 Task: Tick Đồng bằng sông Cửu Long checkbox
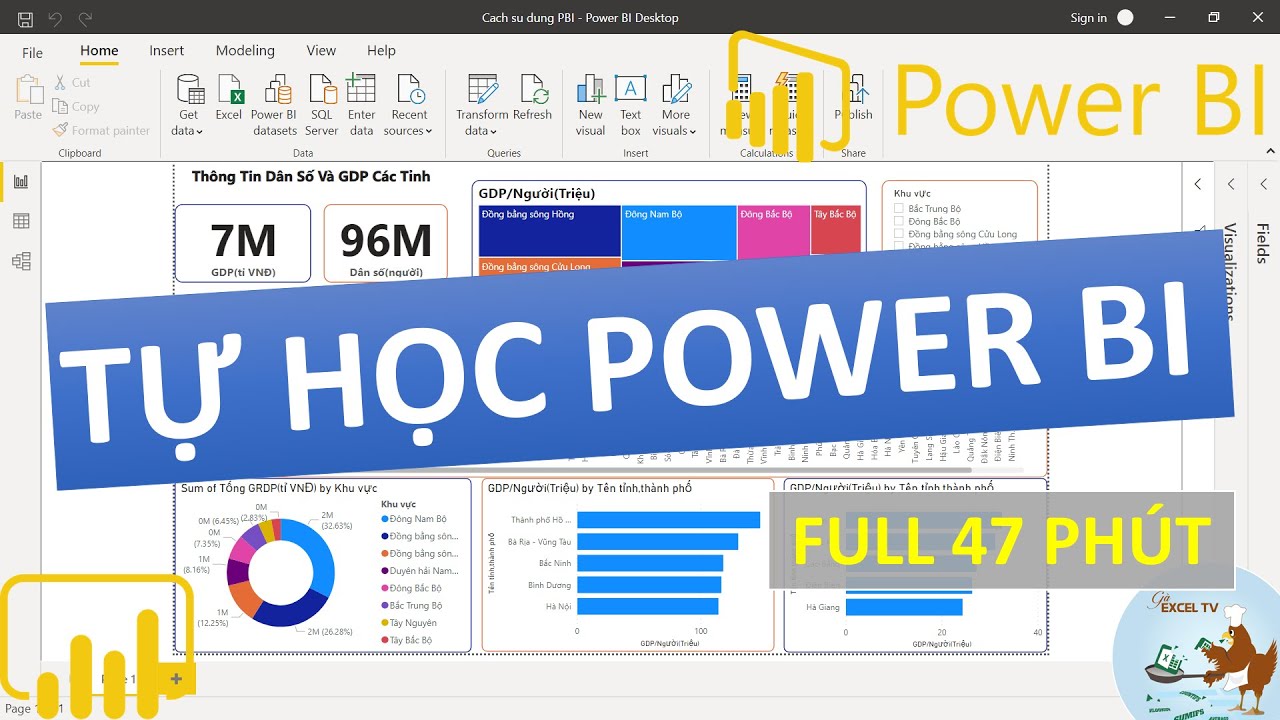[x=898, y=234]
